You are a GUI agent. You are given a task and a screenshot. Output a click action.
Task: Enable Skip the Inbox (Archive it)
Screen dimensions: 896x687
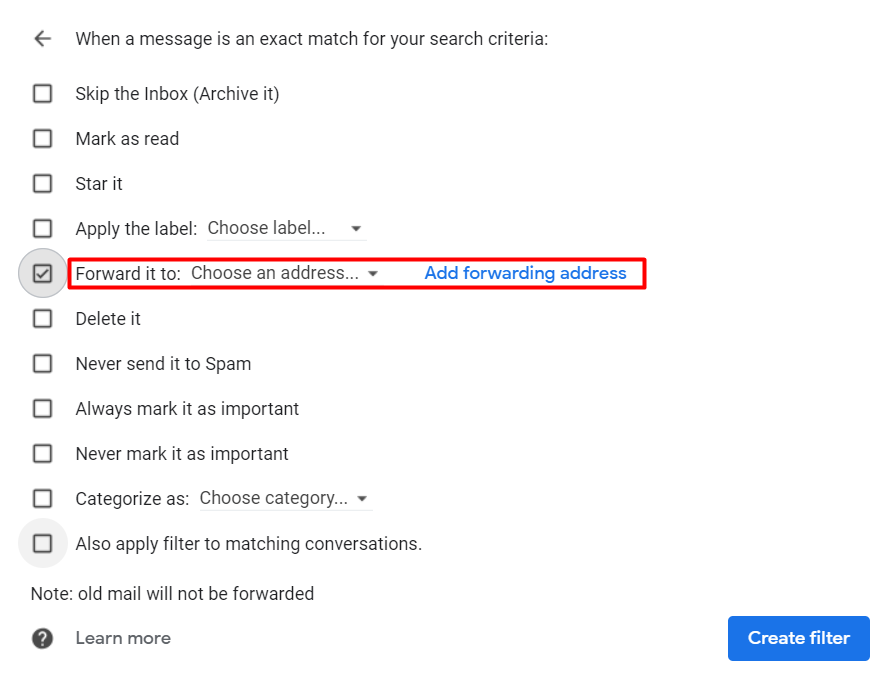[x=42, y=93]
